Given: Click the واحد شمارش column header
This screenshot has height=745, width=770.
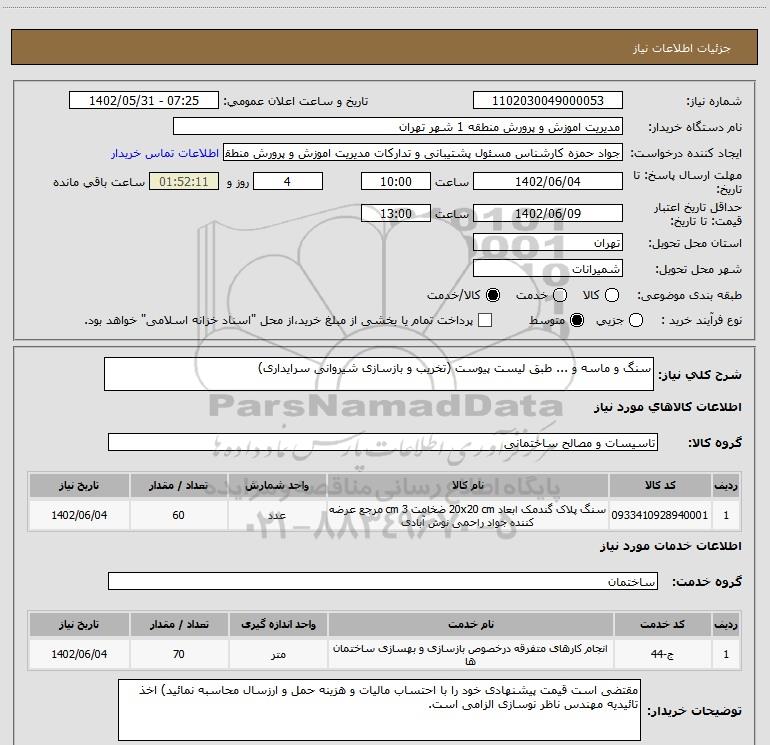Looking at the screenshot, I should point(277,485).
